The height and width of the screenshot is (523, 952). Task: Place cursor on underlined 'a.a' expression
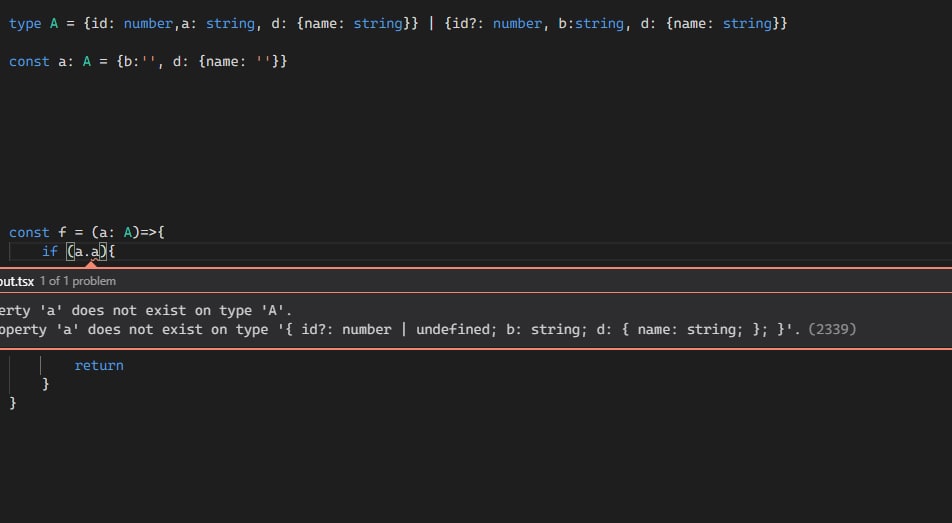(86, 251)
